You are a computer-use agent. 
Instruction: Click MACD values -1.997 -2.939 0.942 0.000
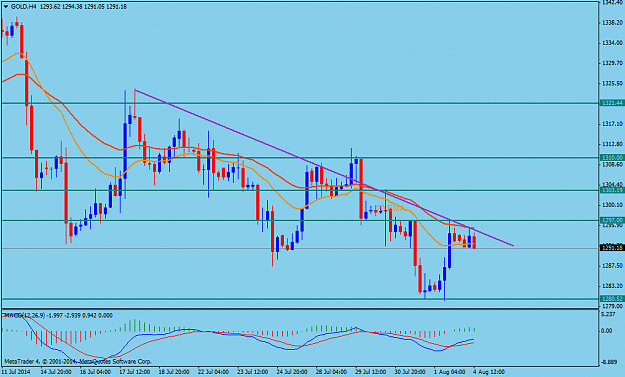(80, 316)
